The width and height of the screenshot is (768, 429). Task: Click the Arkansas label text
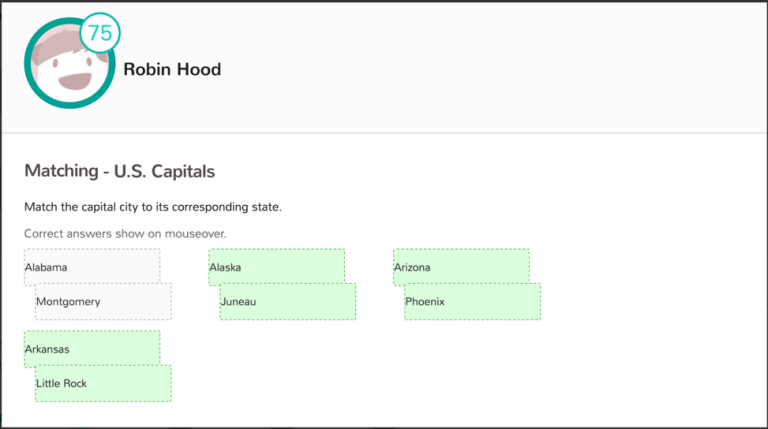(47, 349)
